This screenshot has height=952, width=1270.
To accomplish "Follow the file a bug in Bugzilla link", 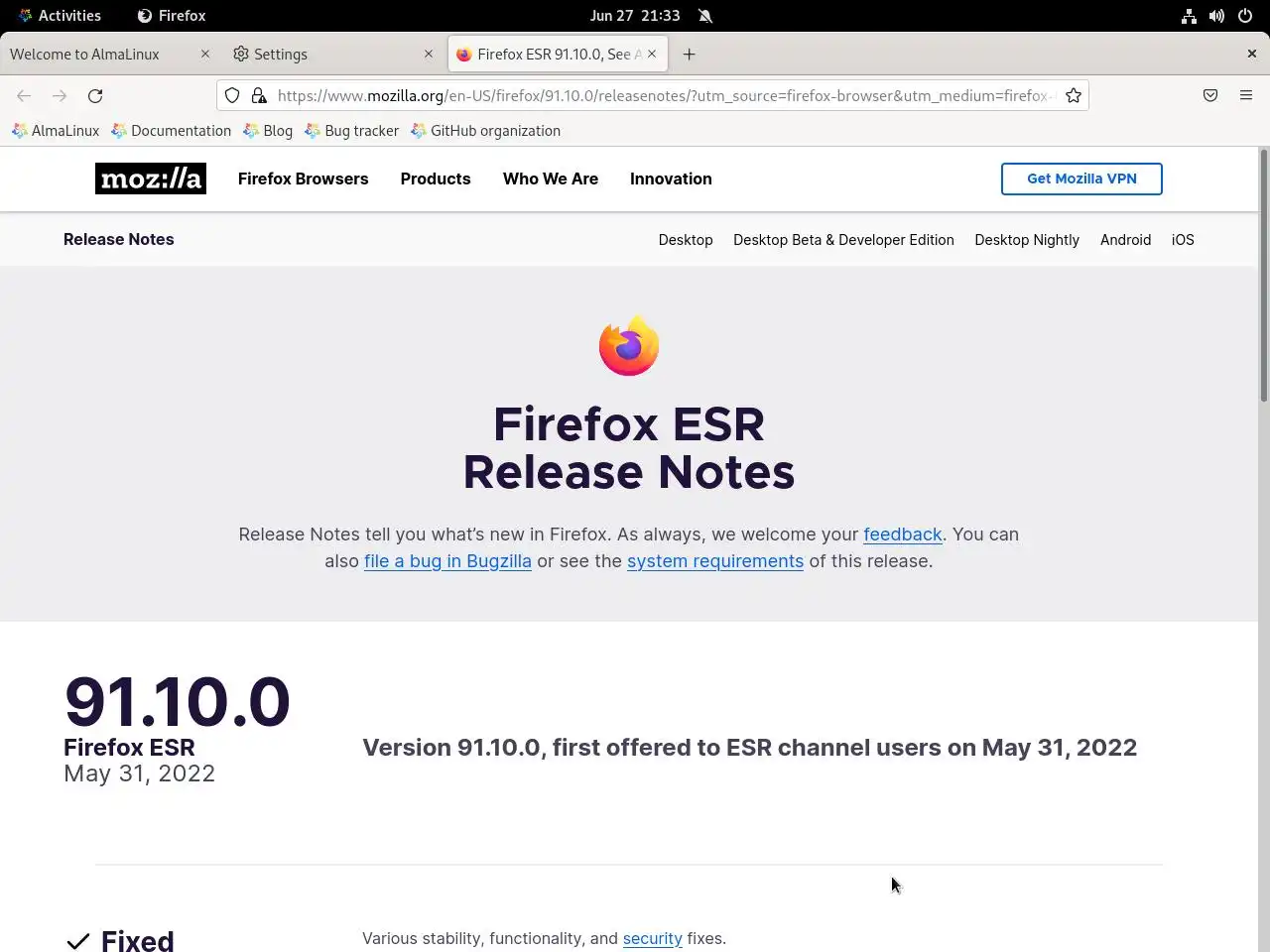I will pyautogui.click(x=447, y=561).
